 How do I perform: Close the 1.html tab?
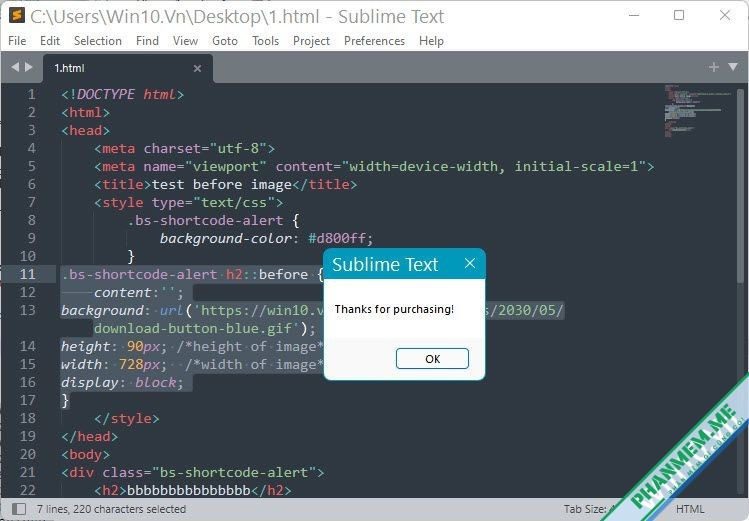click(x=197, y=69)
